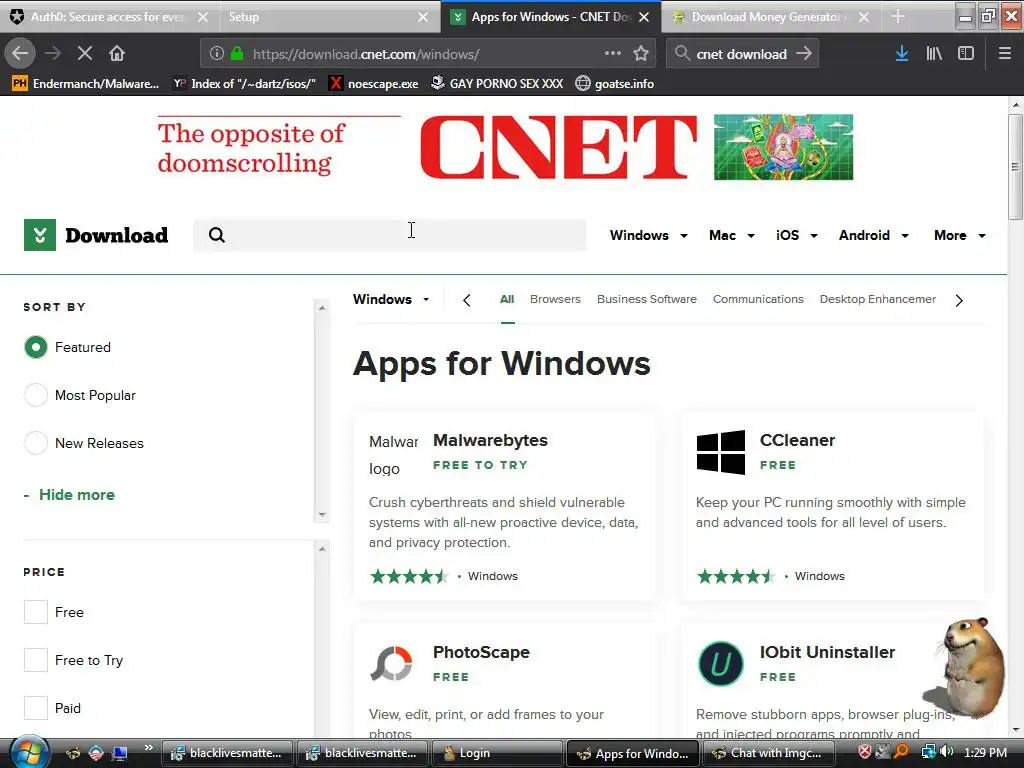
Task: Click the red shield tray icon
Action: (x=865, y=752)
